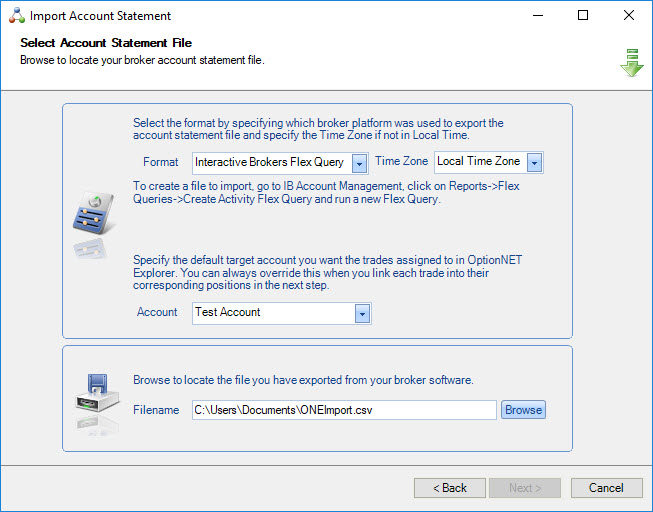653x512 pixels.
Task: Minimize the Import Account Statement window
Action: pyautogui.click(x=538, y=15)
